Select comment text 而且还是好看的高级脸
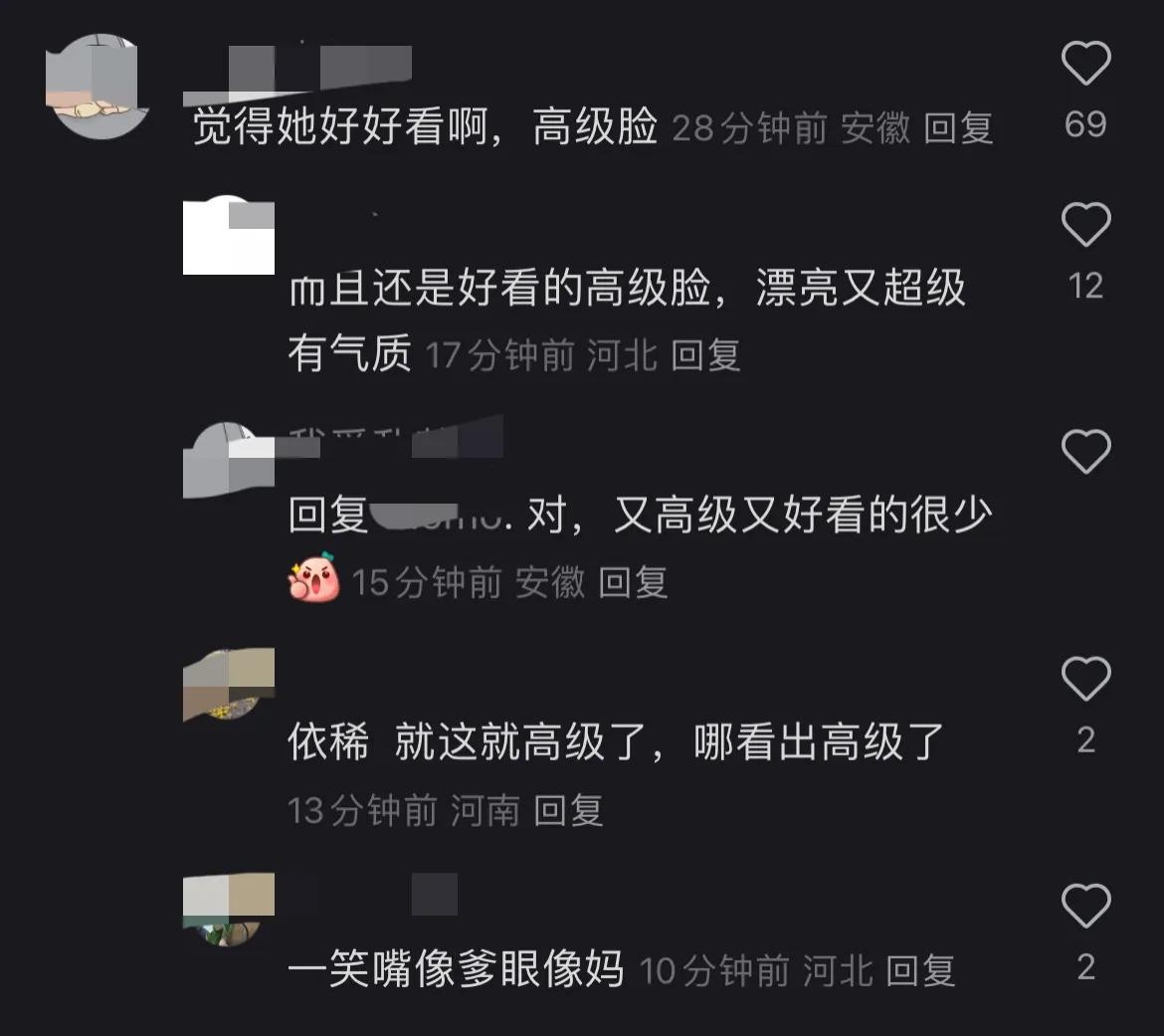The image size is (1164, 1036). [500, 288]
